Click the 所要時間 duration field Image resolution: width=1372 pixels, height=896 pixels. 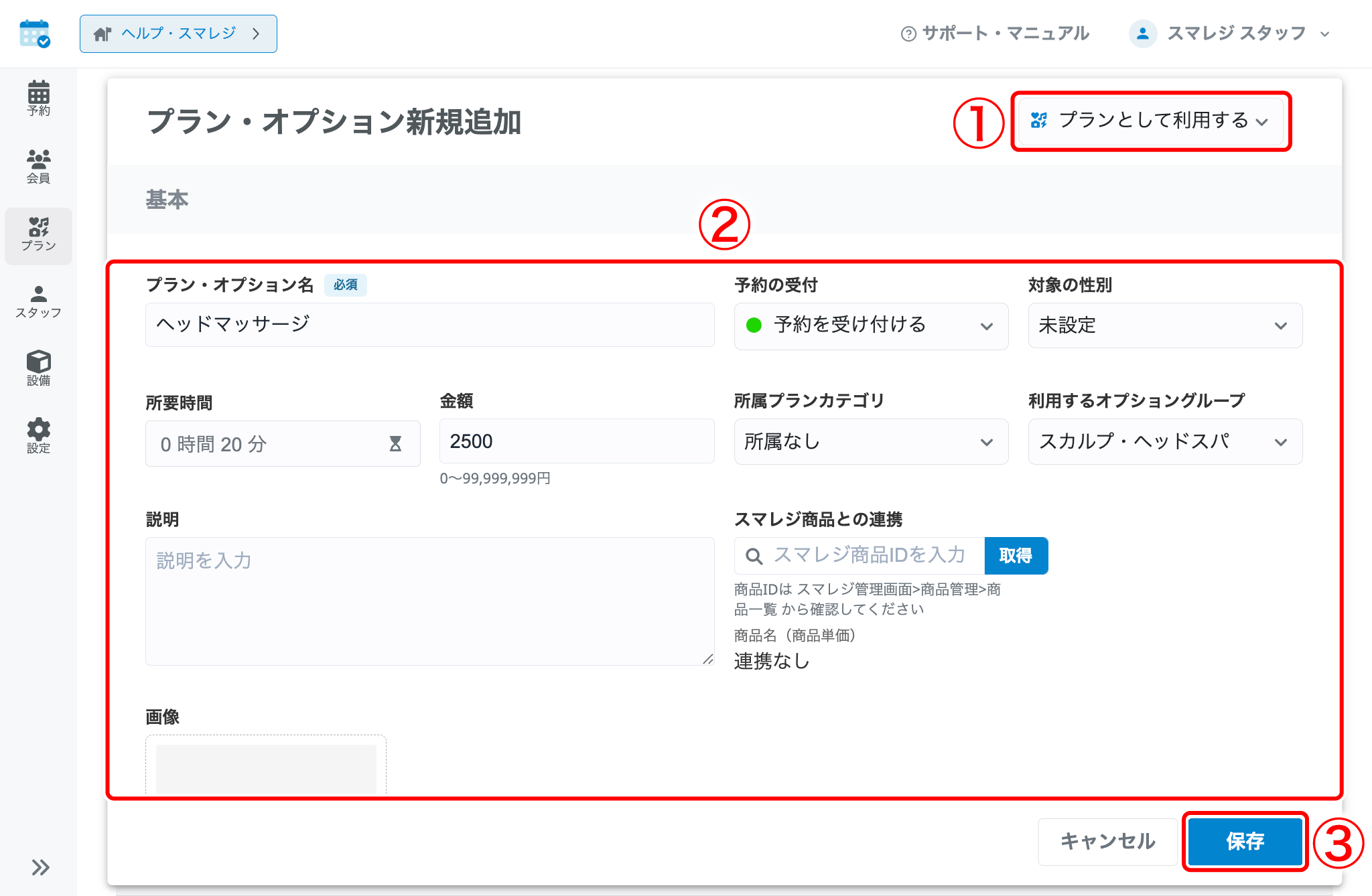[x=283, y=443]
